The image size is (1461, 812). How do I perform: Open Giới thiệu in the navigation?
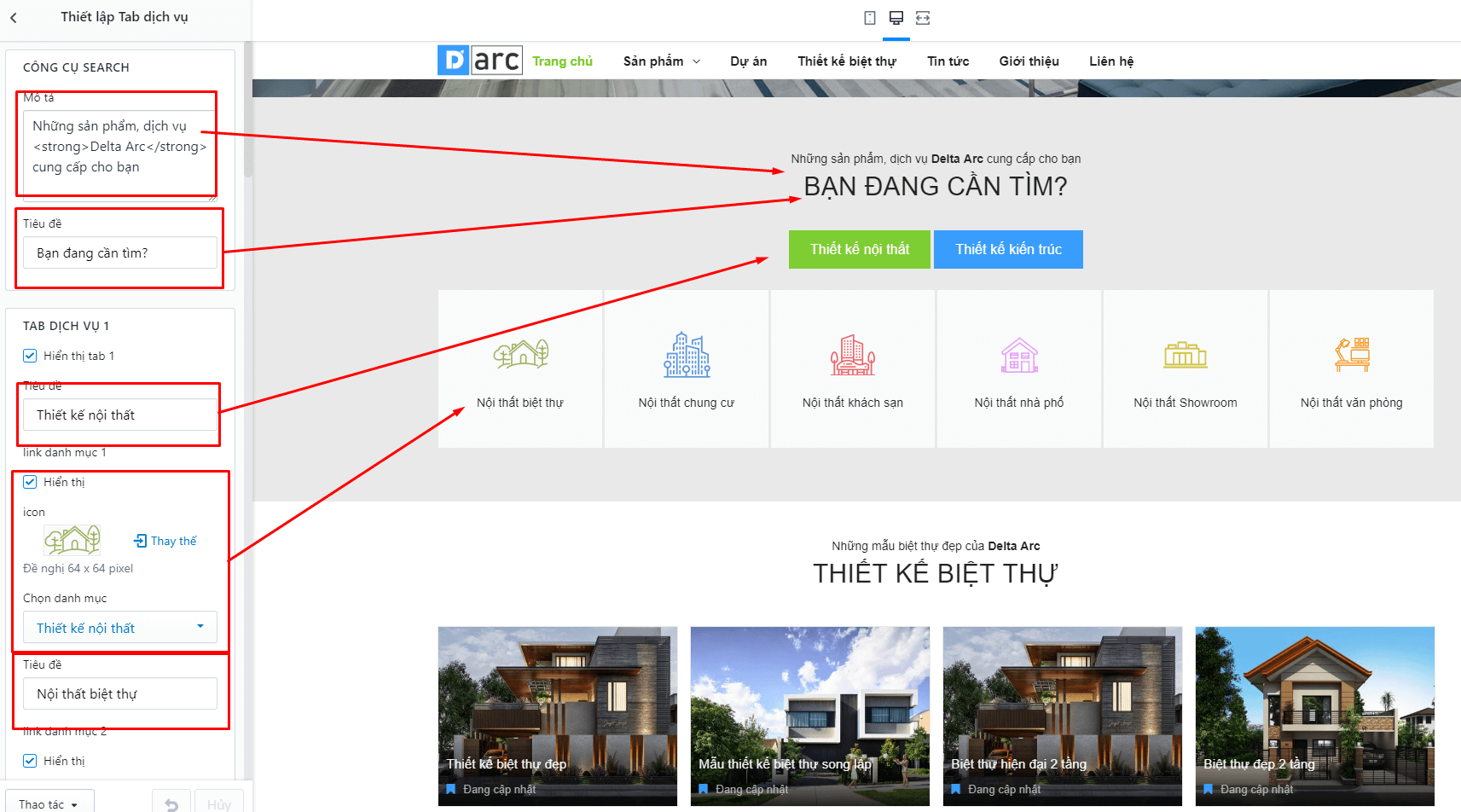point(1029,61)
